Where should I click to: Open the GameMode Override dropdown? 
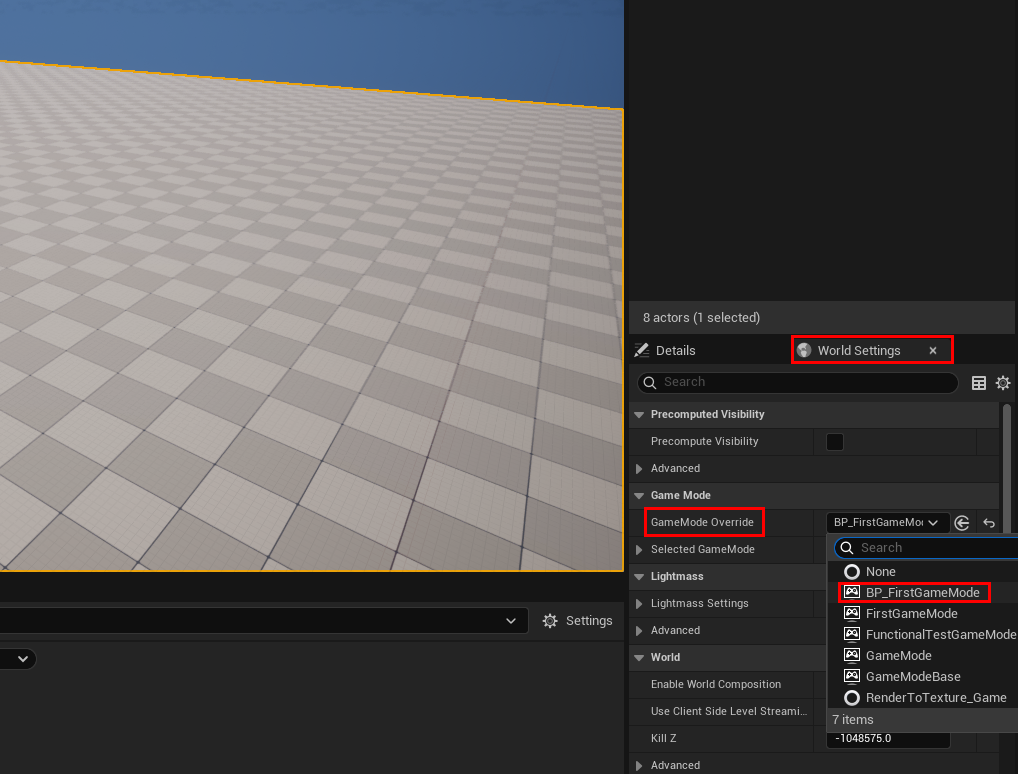(888, 523)
